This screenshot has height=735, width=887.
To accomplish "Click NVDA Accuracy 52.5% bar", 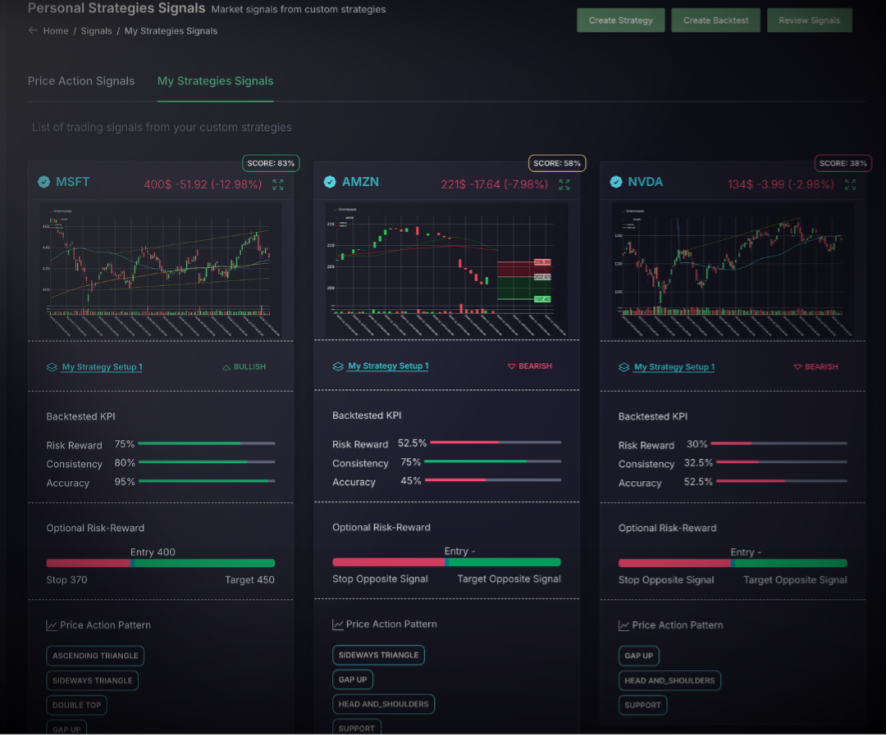I will (x=782, y=481).
